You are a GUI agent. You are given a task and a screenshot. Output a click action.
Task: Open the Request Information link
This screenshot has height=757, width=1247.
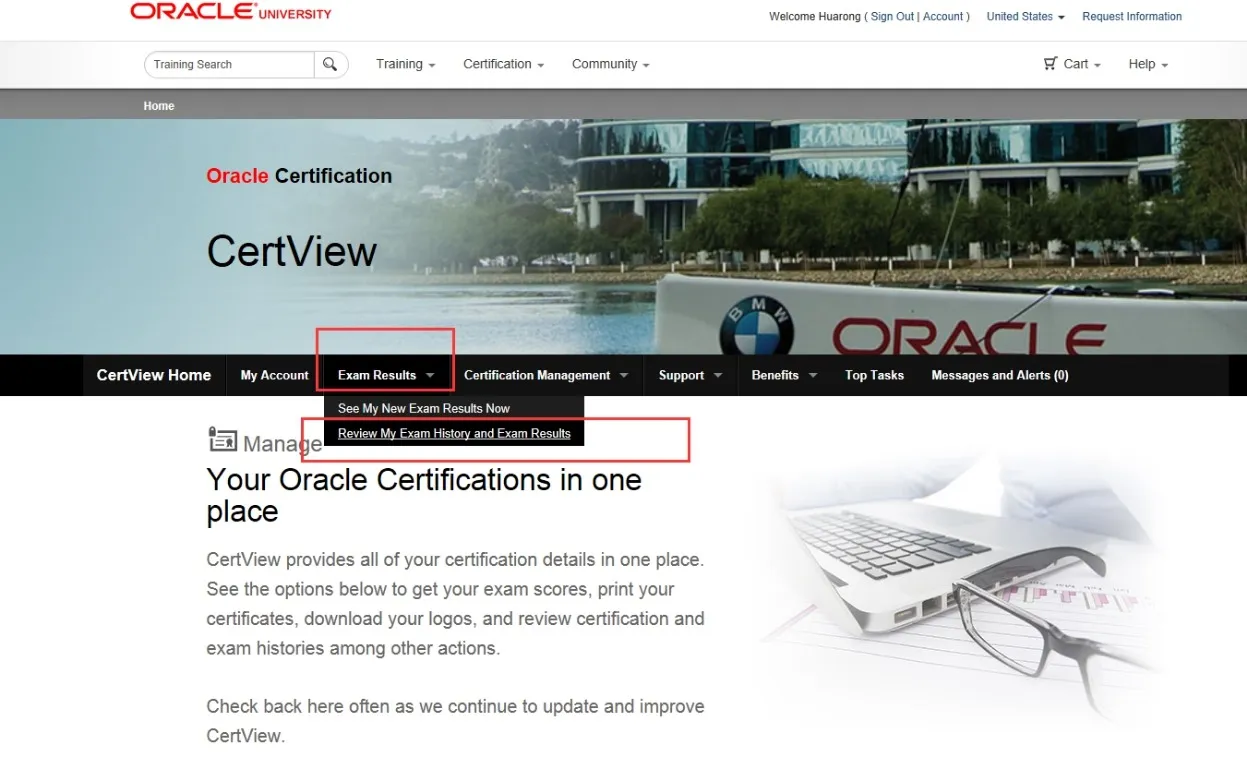(1131, 17)
